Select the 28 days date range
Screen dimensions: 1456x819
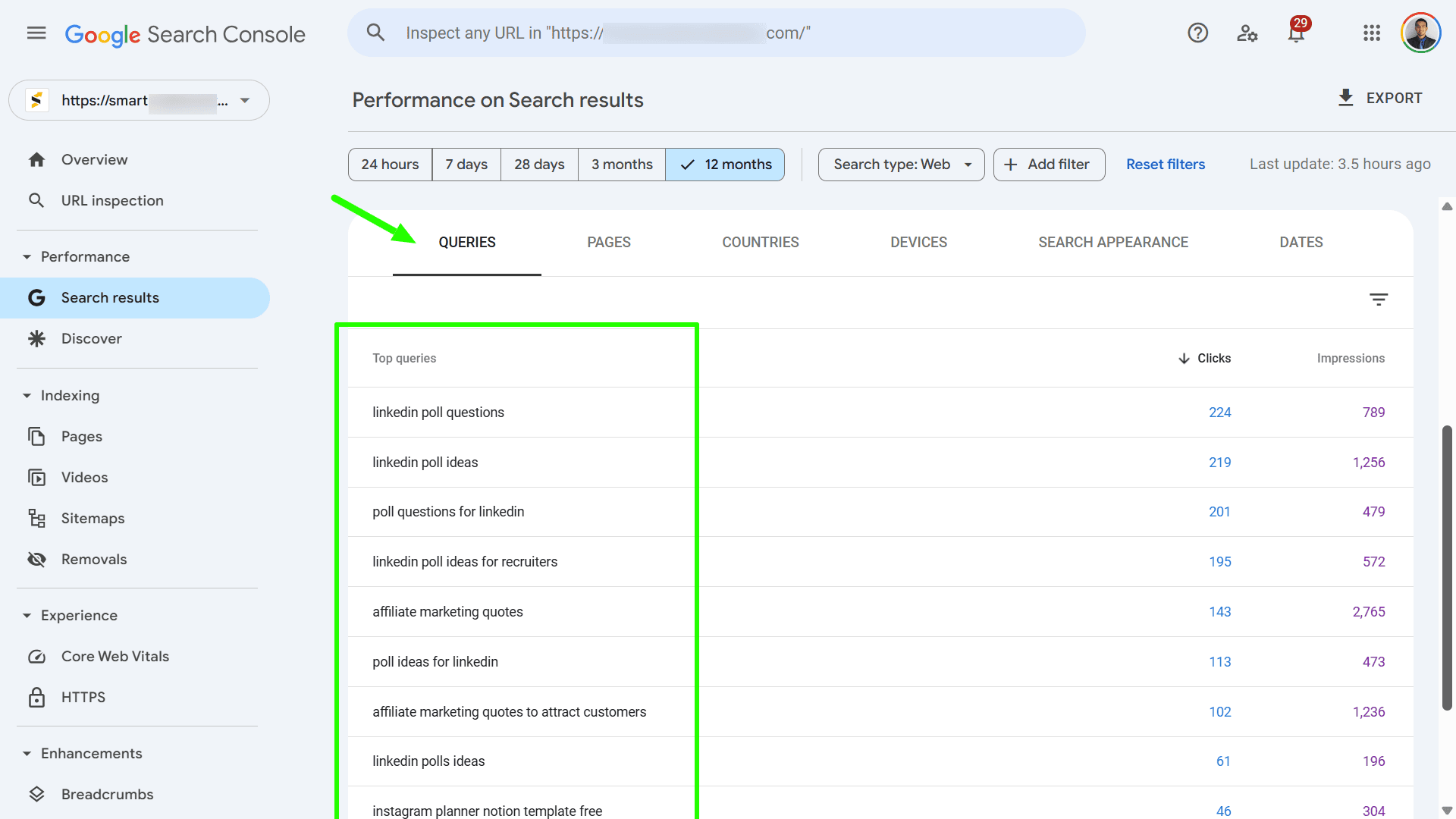click(539, 165)
